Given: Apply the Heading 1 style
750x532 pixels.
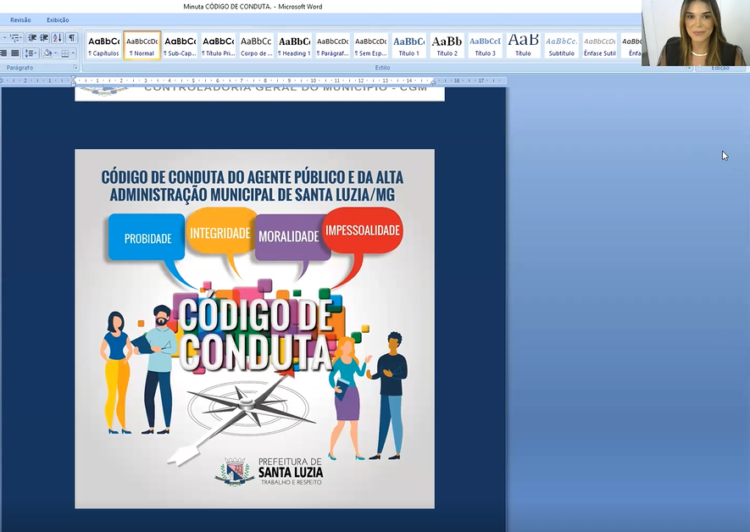Looking at the screenshot, I should tap(294, 46).
